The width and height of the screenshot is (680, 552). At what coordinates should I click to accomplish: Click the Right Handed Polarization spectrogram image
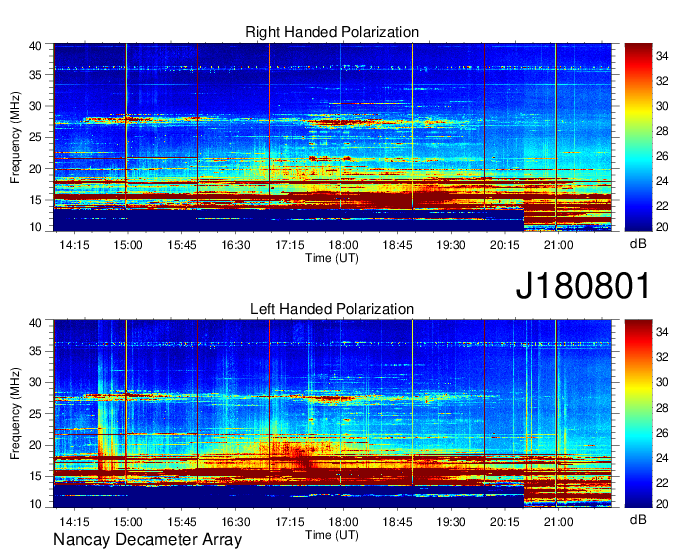pyautogui.click(x=332, y=137)
